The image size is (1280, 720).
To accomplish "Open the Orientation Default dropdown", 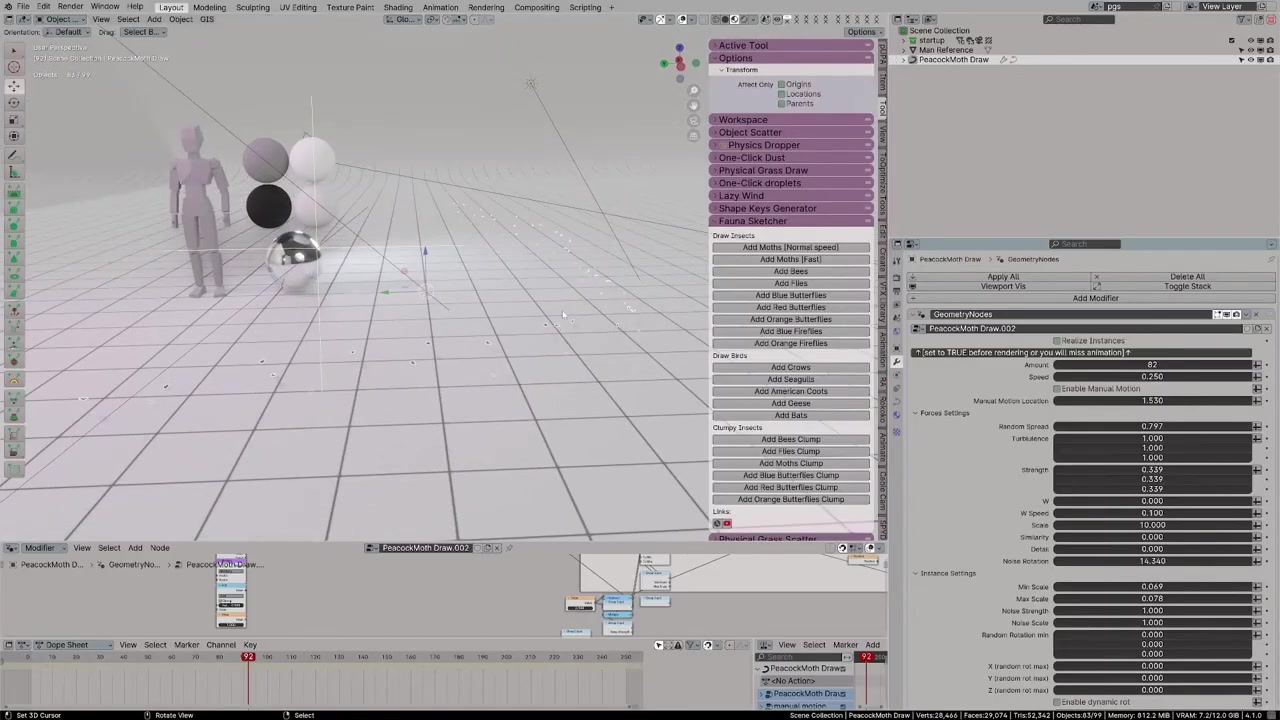I will tap(68, 32).
